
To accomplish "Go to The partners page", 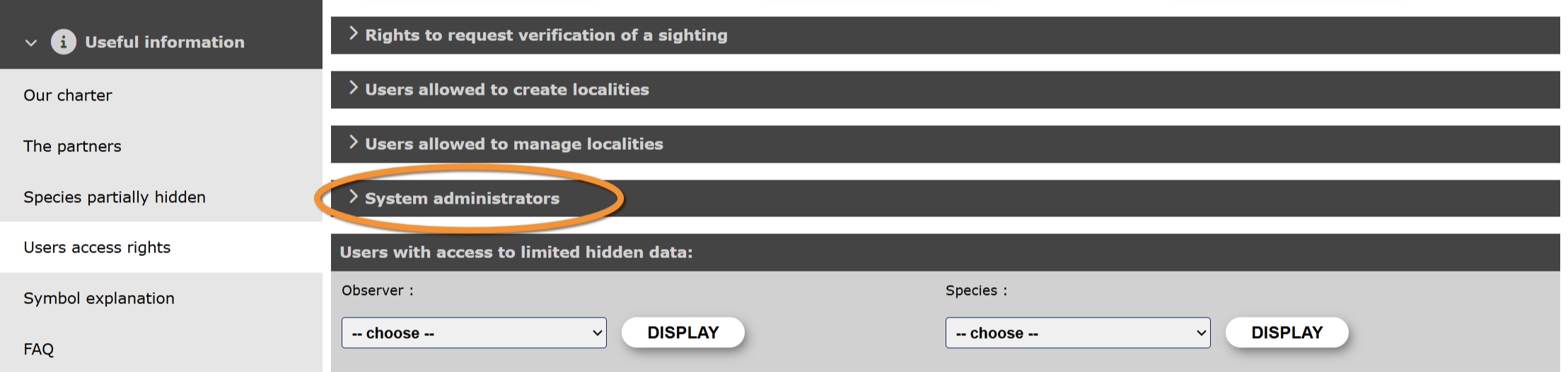I will [x=72, y=146].
